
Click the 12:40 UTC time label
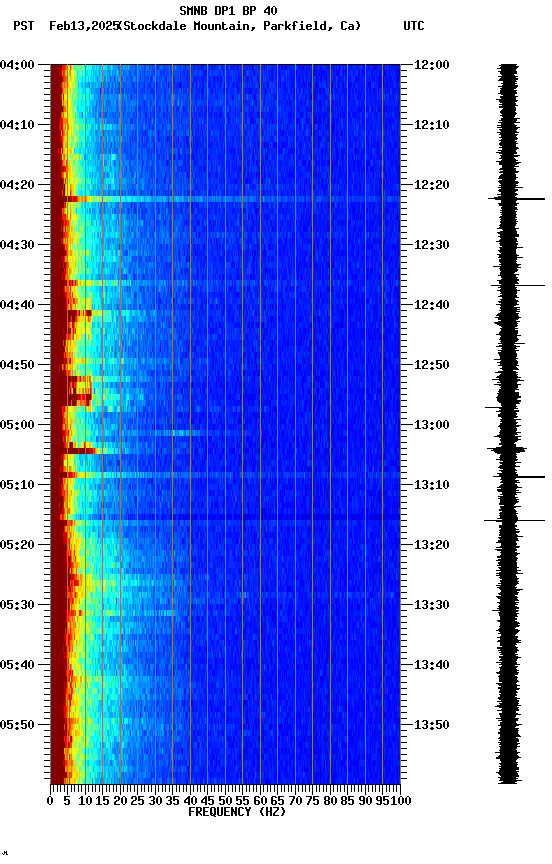(431, 305)
